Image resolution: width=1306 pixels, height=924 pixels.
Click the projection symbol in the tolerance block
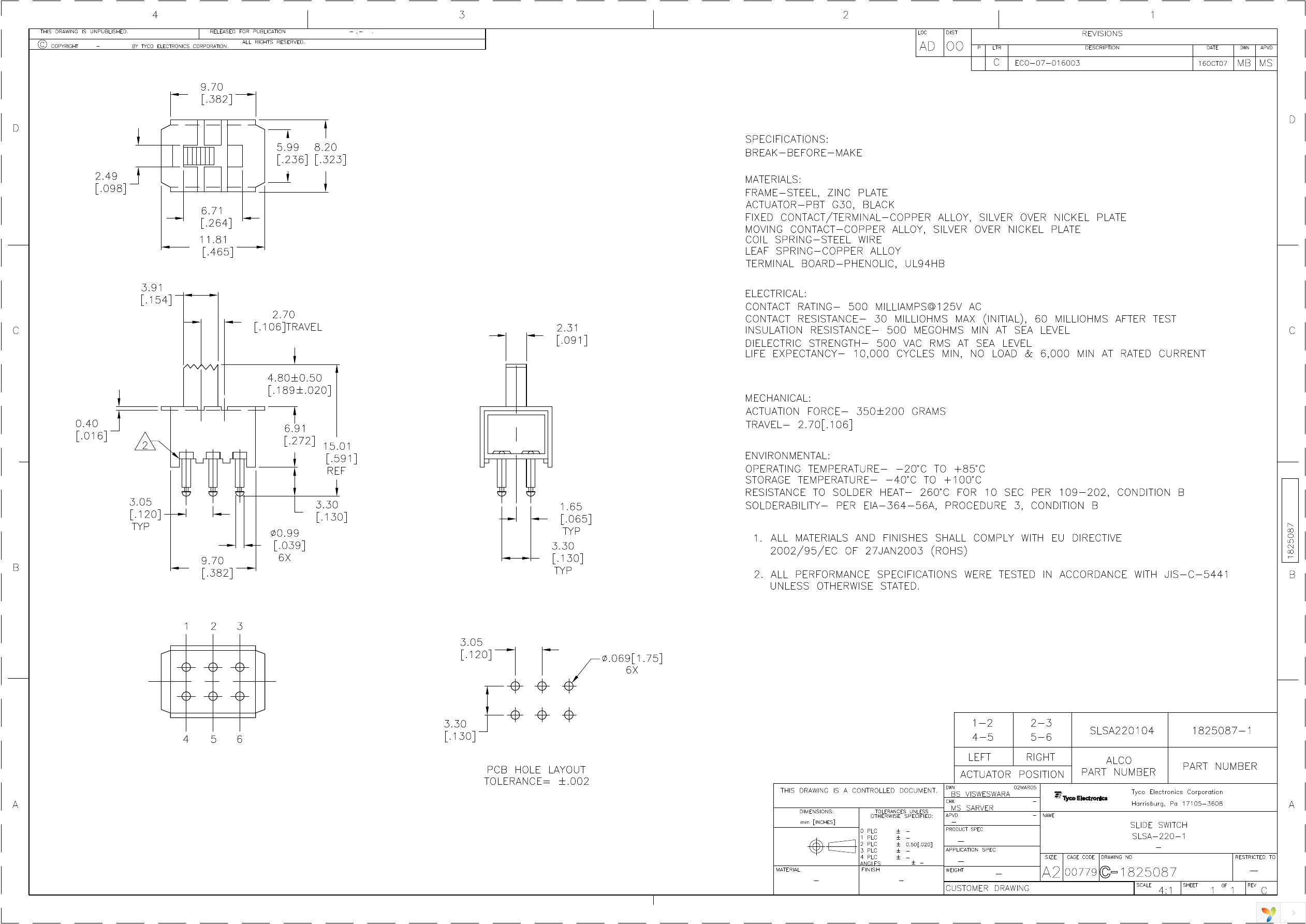832,847
